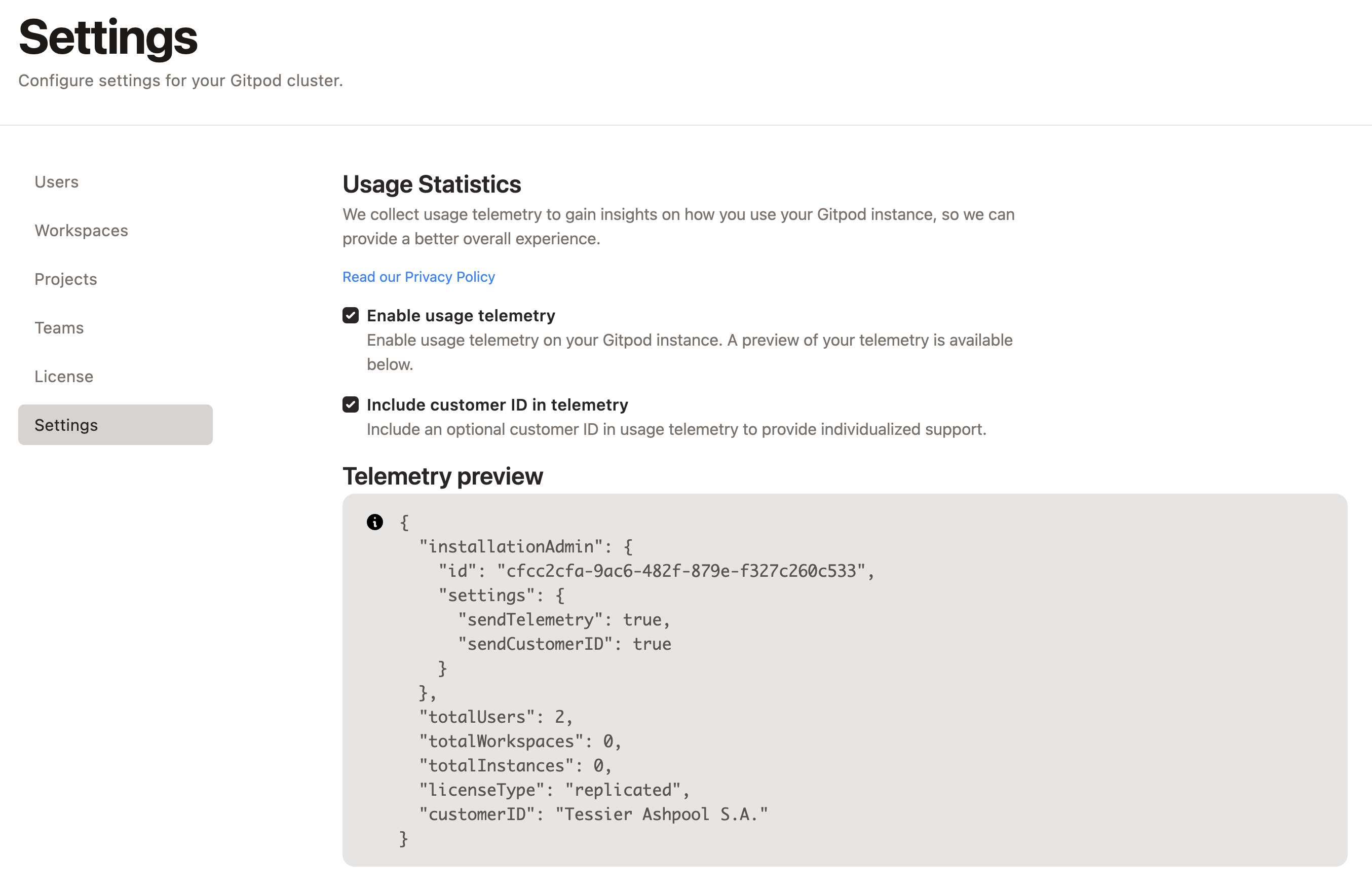Click the customerID Tessier Ashpool value
The width and height of the screenshot is (1372, 889).
(662, 814)
